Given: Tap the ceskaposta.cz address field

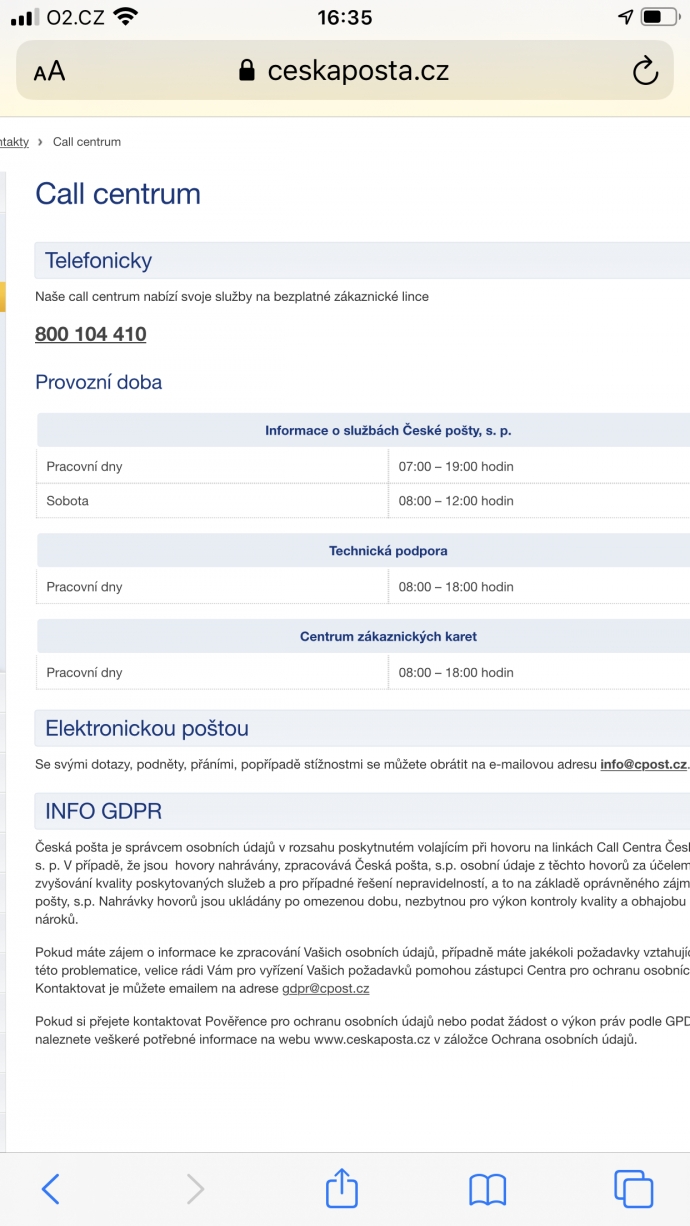Looking at the screenshot, I should [x=345, y=71].
